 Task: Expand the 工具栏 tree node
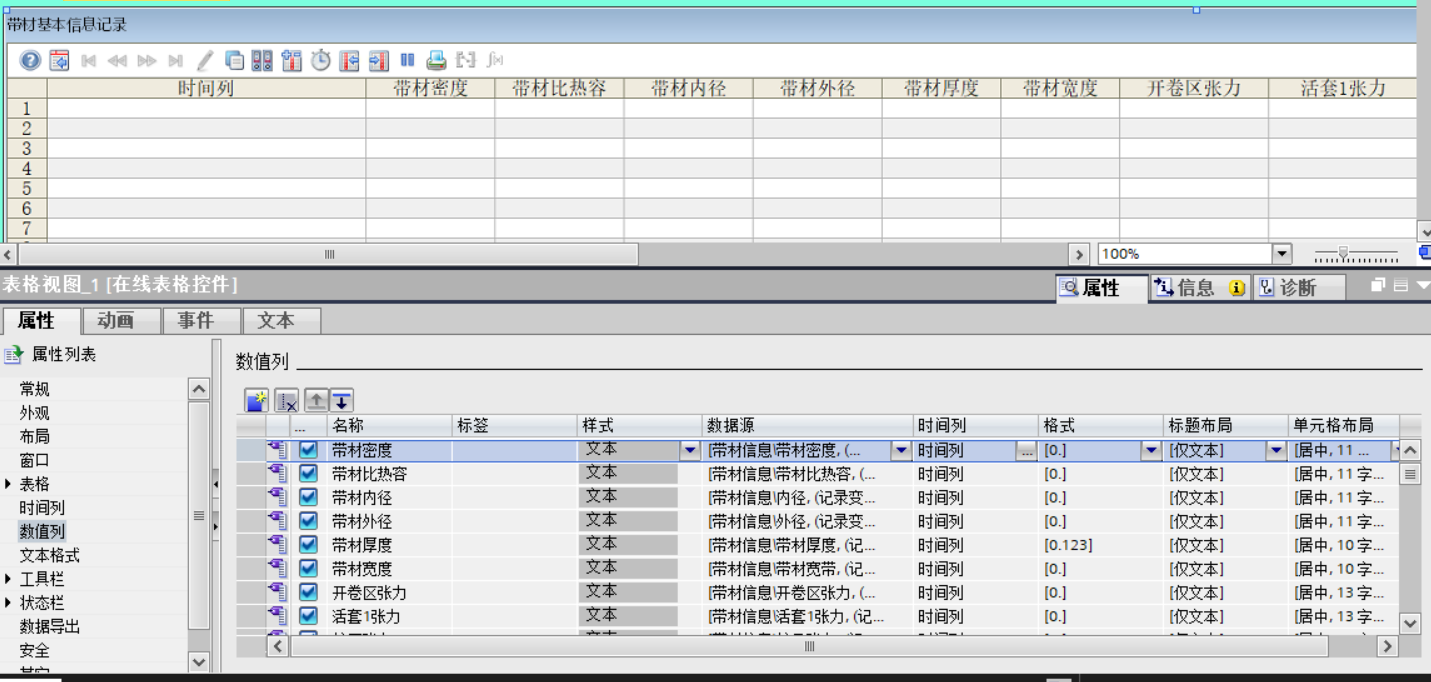(9, 579)
